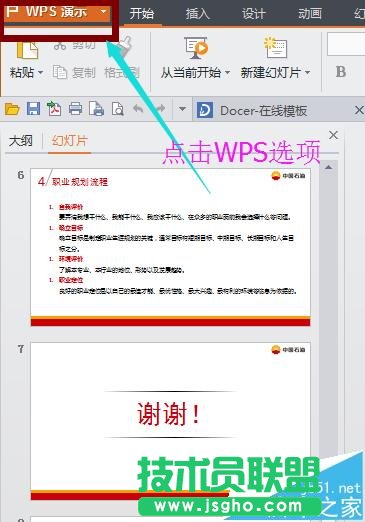Switch to the 幻灯片 pane tab
Viewport: 365px width, 522px height.
pyautogui.click(x=69, y=141)
